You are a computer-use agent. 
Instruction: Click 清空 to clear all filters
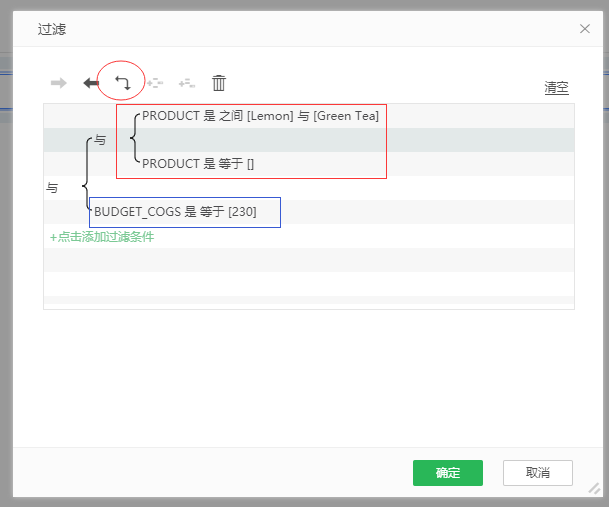point(556,88)
